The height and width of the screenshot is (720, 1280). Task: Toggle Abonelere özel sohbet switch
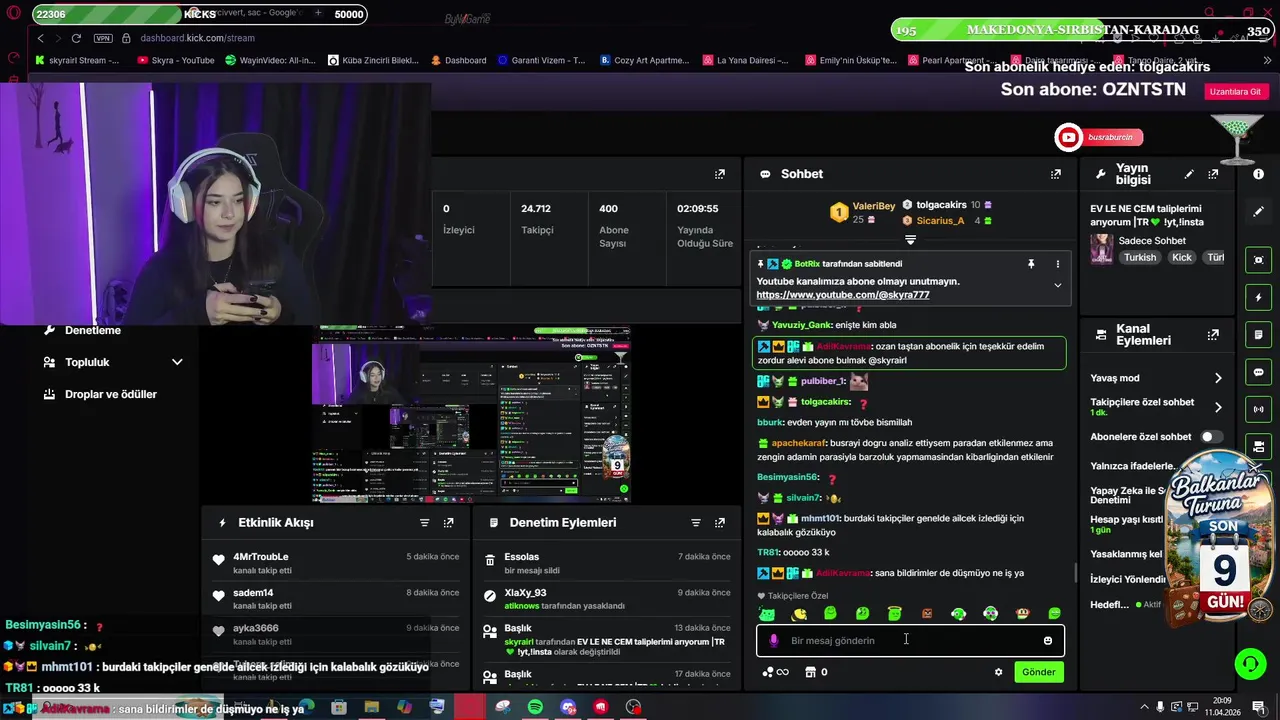pos(1212,437)
